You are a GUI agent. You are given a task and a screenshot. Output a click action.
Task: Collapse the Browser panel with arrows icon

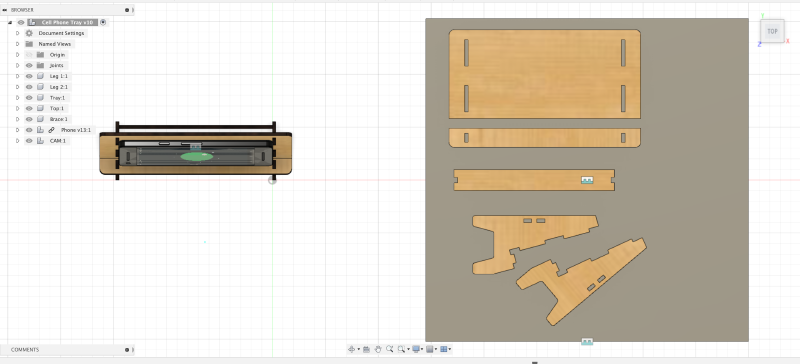point(5,10)
